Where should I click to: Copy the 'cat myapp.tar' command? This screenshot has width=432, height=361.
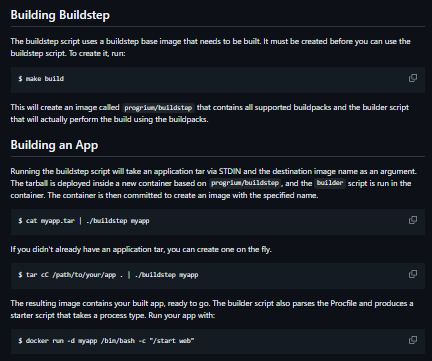413,220
